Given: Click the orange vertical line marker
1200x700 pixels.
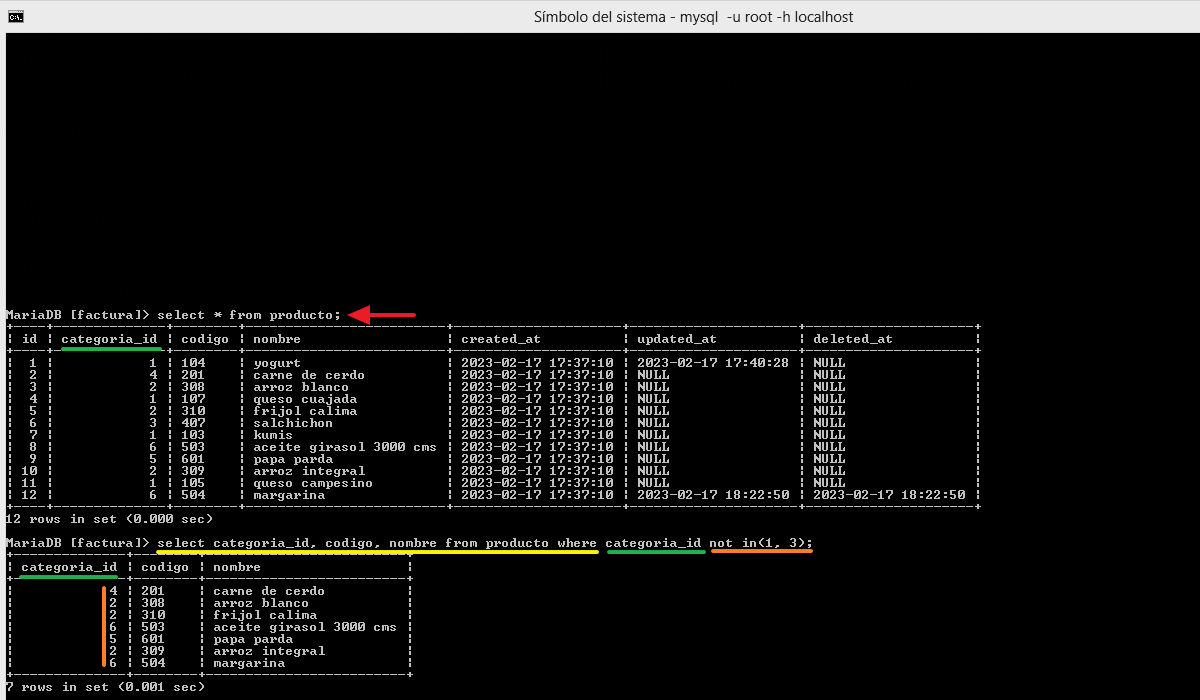Looking at the screenshot, I should (103, 626).
